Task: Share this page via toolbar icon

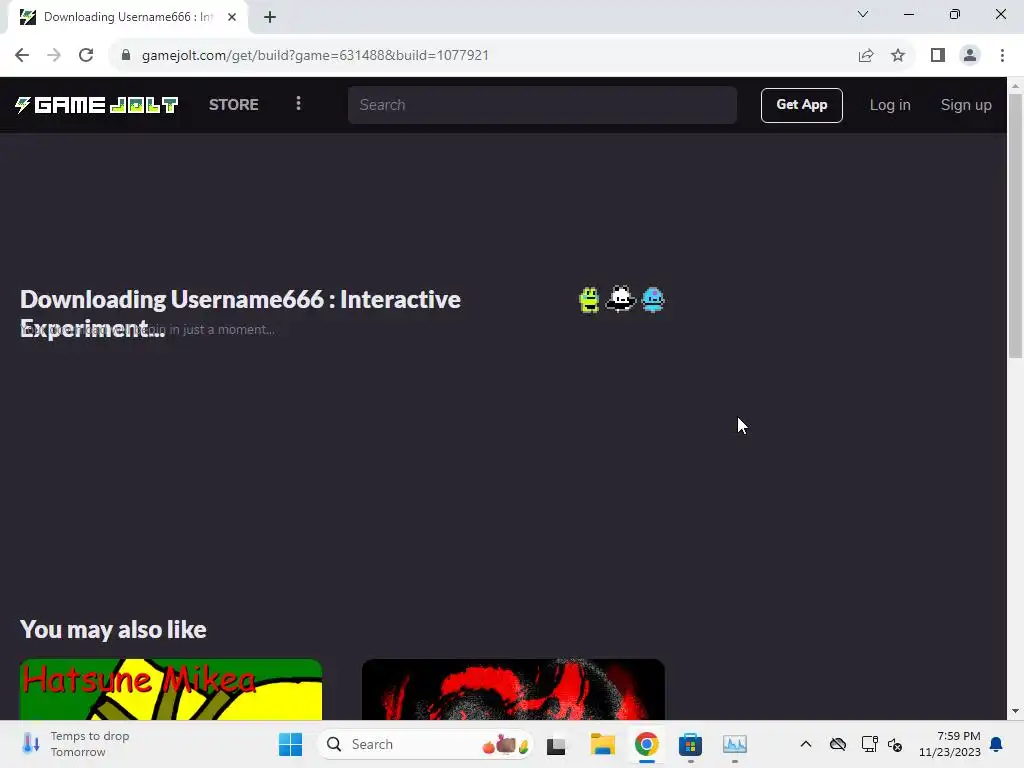Action: tap(866, 55)
